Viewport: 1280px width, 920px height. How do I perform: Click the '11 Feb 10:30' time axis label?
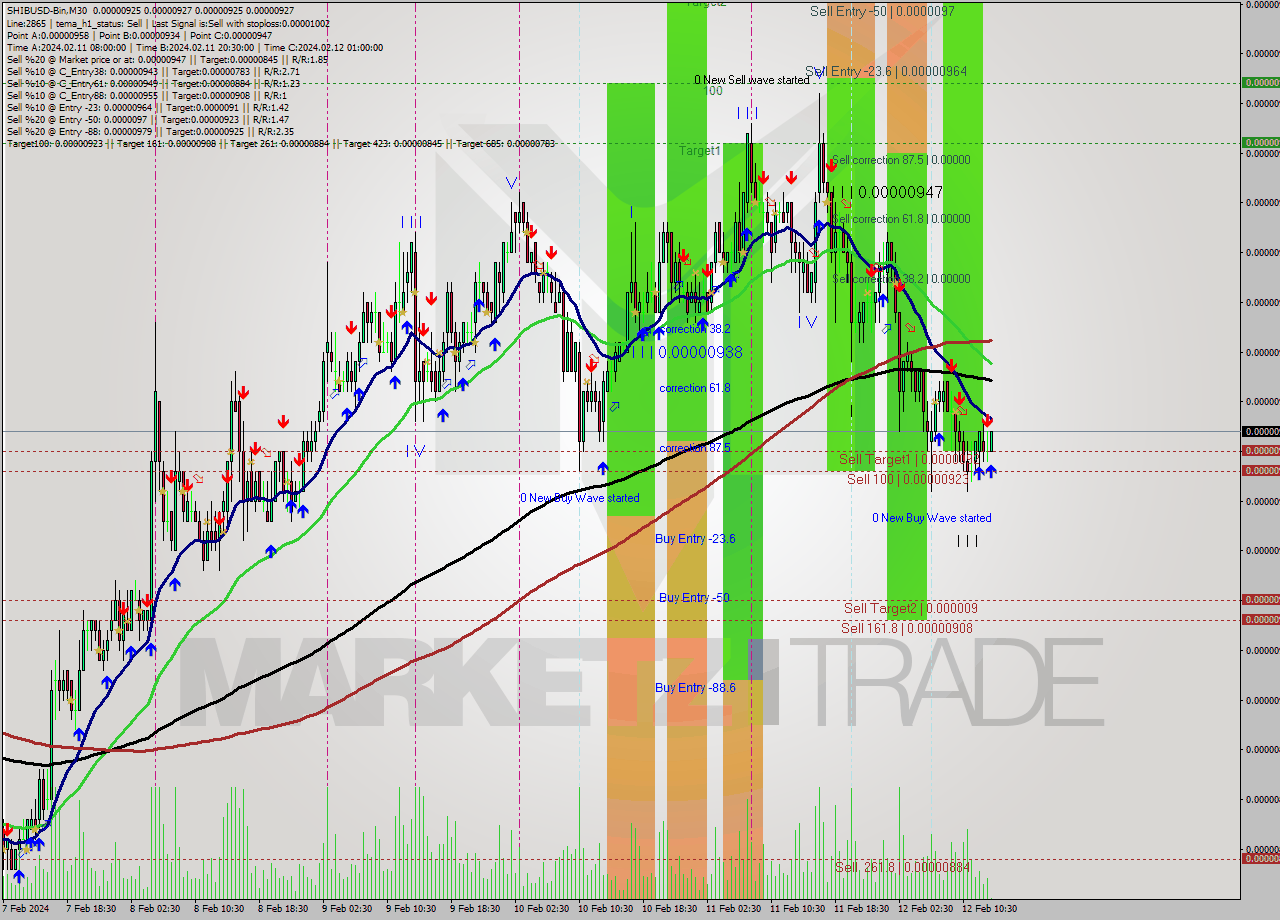click(x=798, y=909)
